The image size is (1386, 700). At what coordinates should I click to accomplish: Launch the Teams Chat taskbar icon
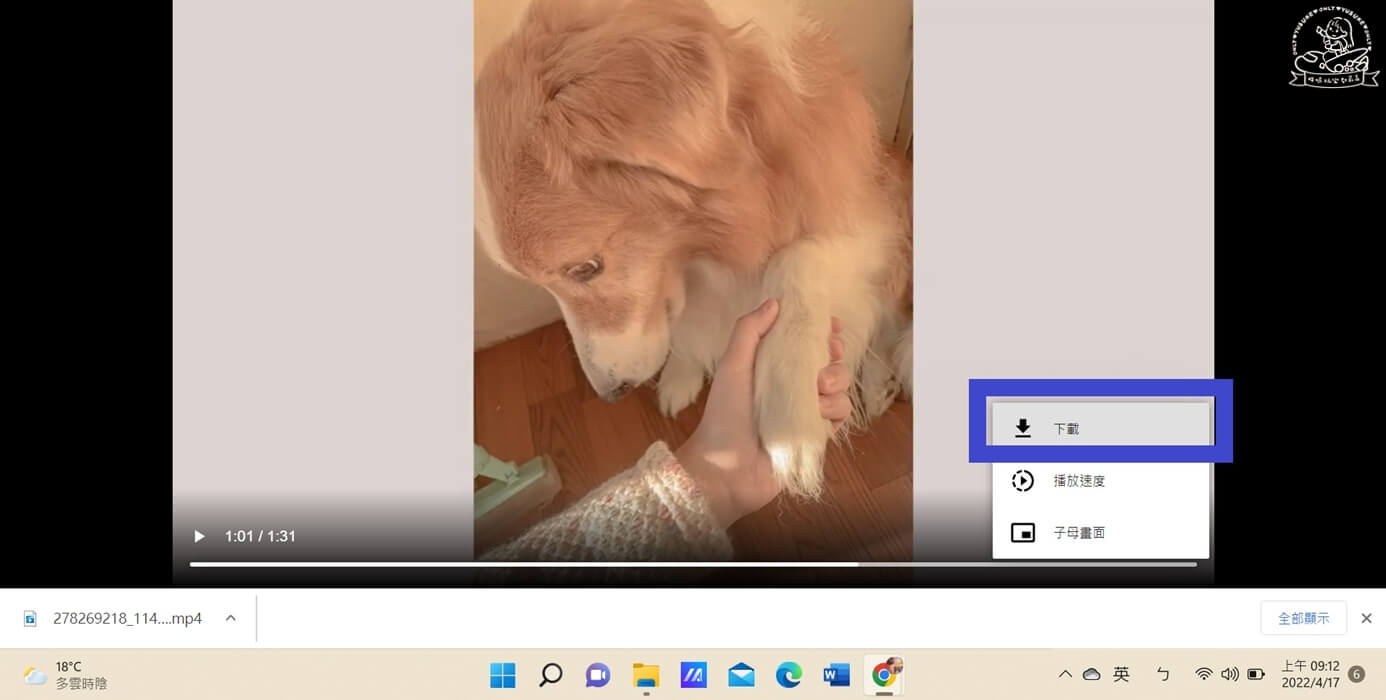(597, 676)
